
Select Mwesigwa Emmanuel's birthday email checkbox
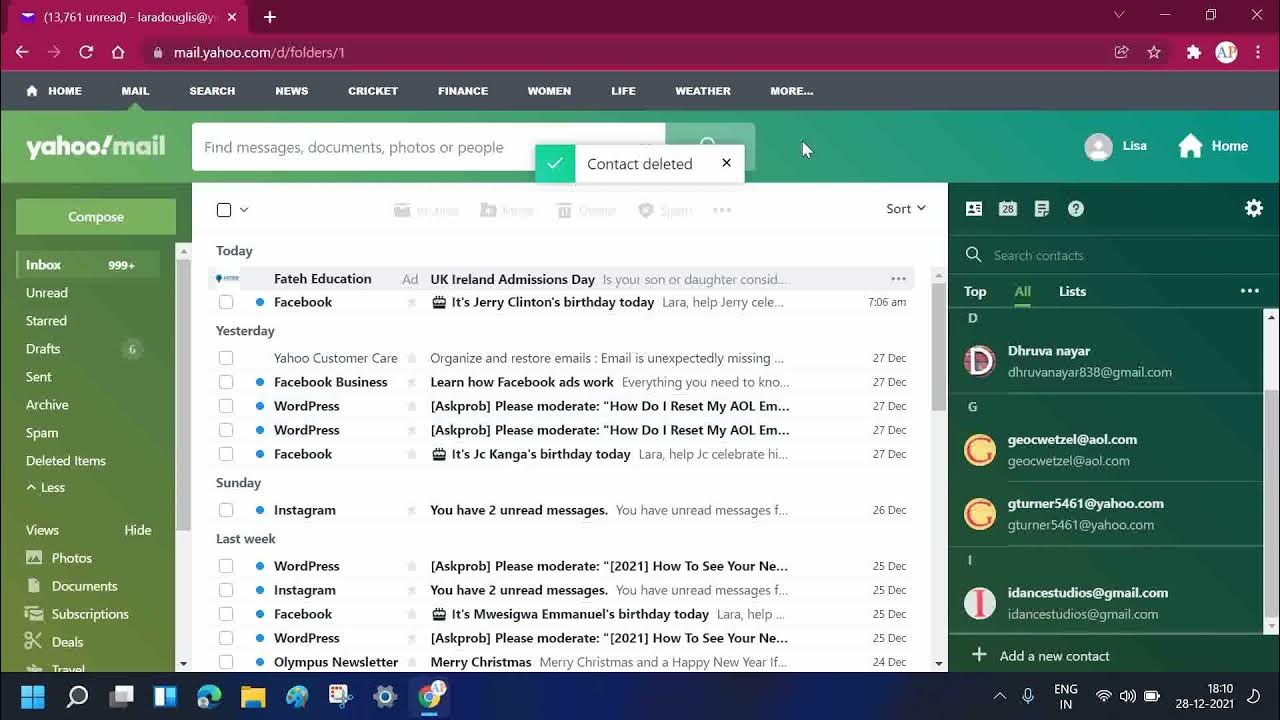tap(226, 614)
